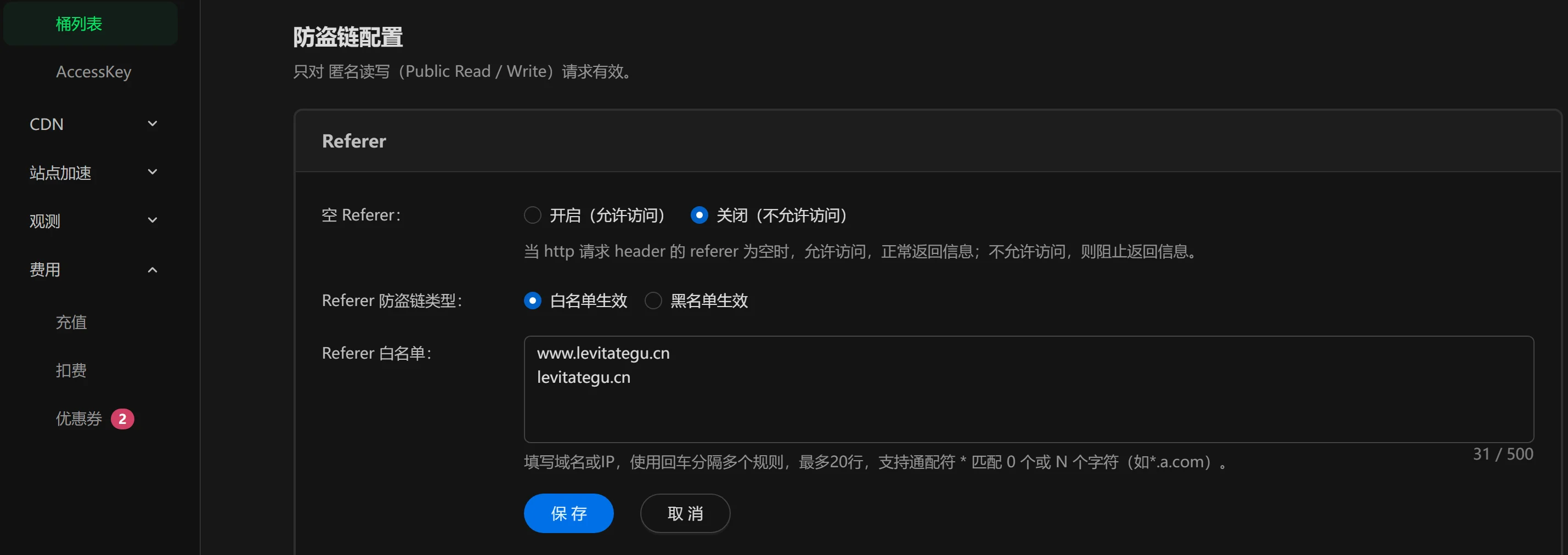The width and height of the screenshot is (1568, 555).
Task: Go to AccessKey in sidebar
Action: 94,72
